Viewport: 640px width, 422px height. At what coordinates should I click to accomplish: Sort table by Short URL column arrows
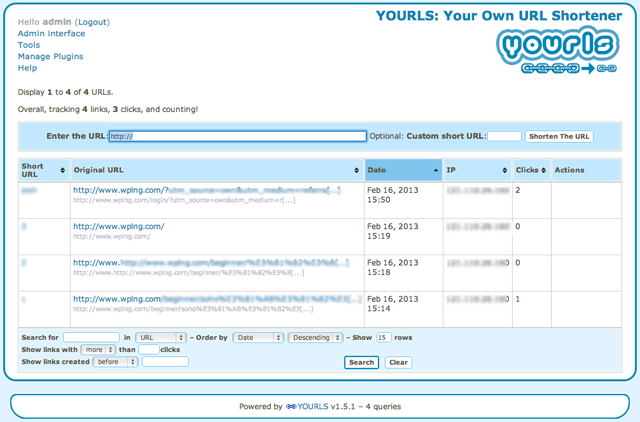(62, 170)
